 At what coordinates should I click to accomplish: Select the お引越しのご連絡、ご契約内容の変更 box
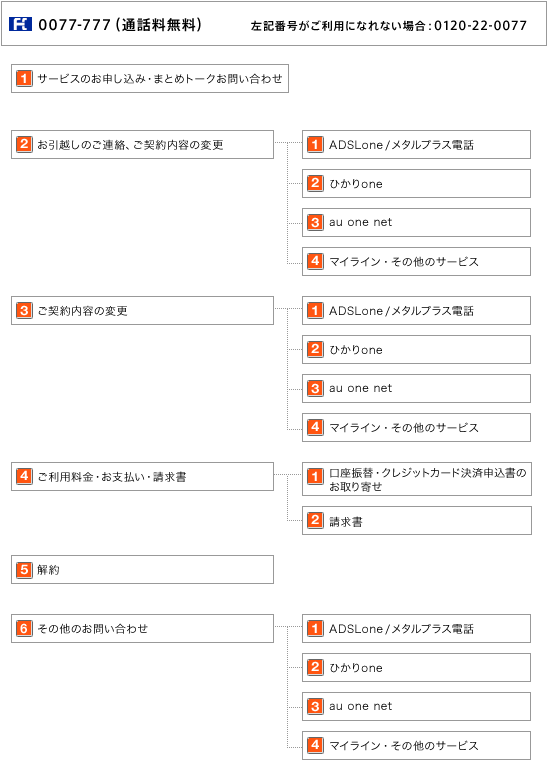(x=142, y=144)
